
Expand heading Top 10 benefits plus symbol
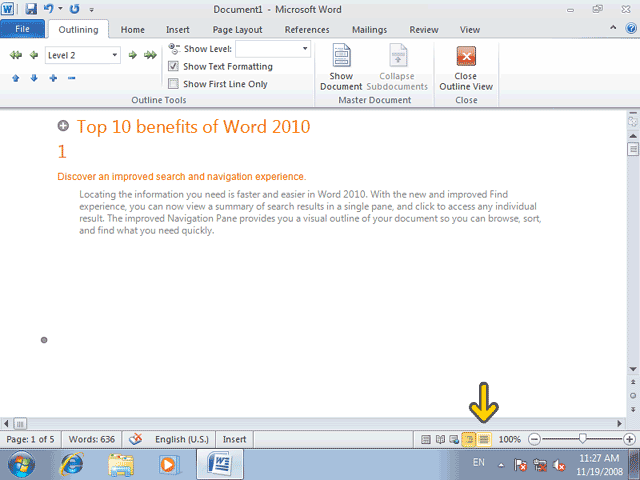click(63, 126)
